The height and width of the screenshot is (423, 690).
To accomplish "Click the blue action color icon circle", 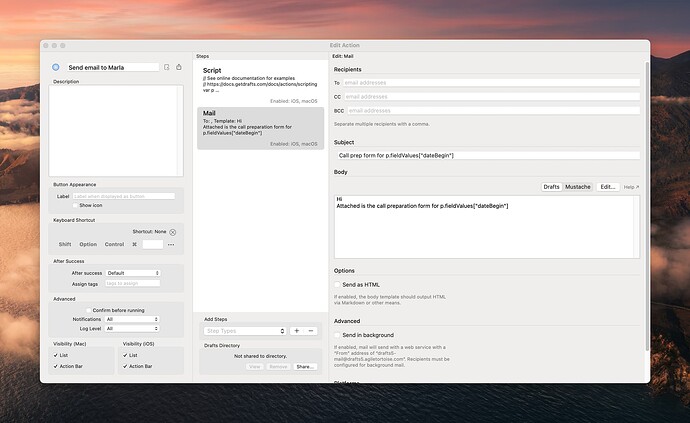I will (55, 67).
